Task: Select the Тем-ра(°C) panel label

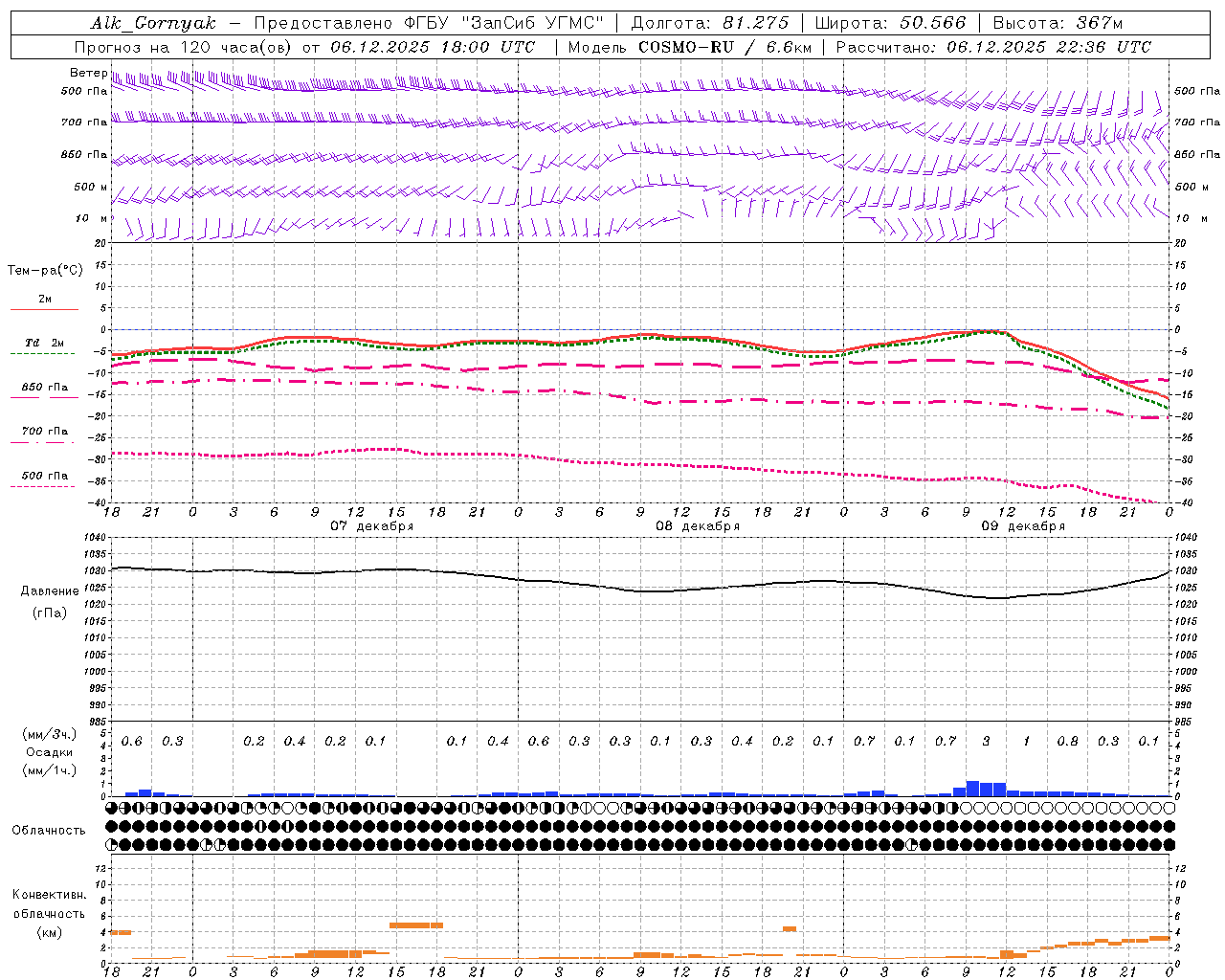Action: click(x=45, y=271)
